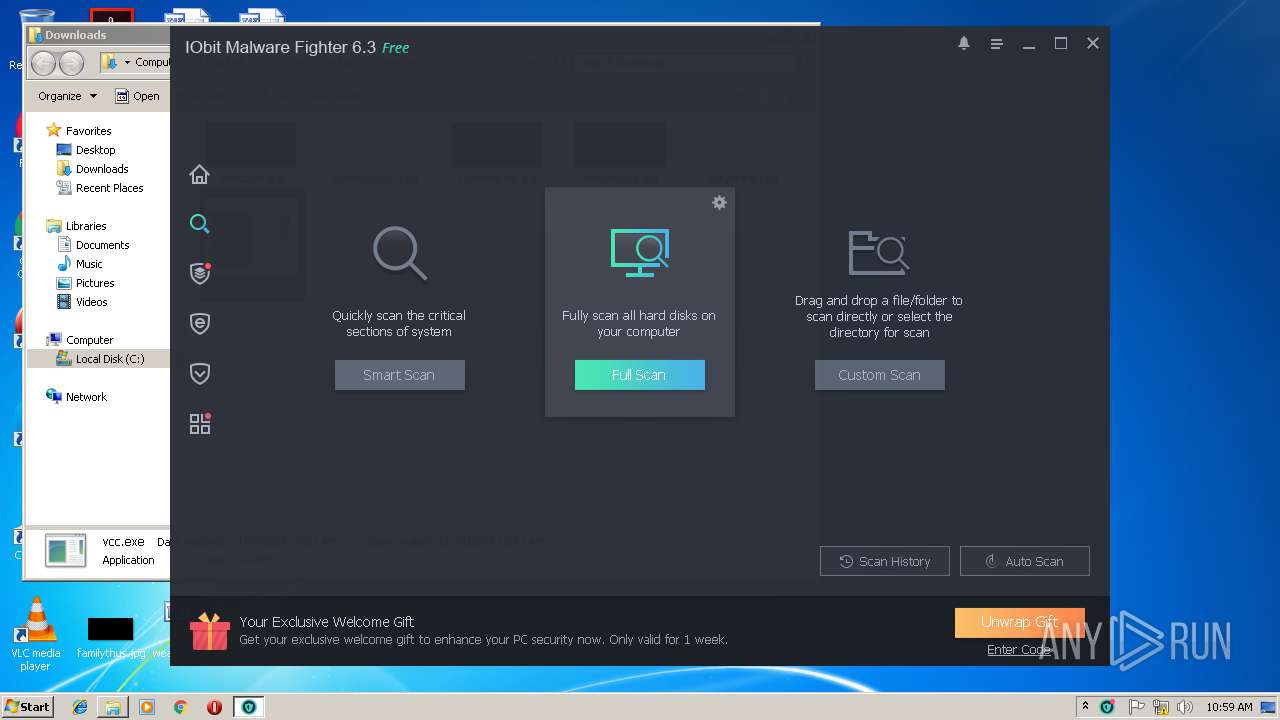The height and width of the screenshot is (720, 1280).
Task: Open Action Center flag in system tray
Action: pyautogui.click(x=1137, y=706)
